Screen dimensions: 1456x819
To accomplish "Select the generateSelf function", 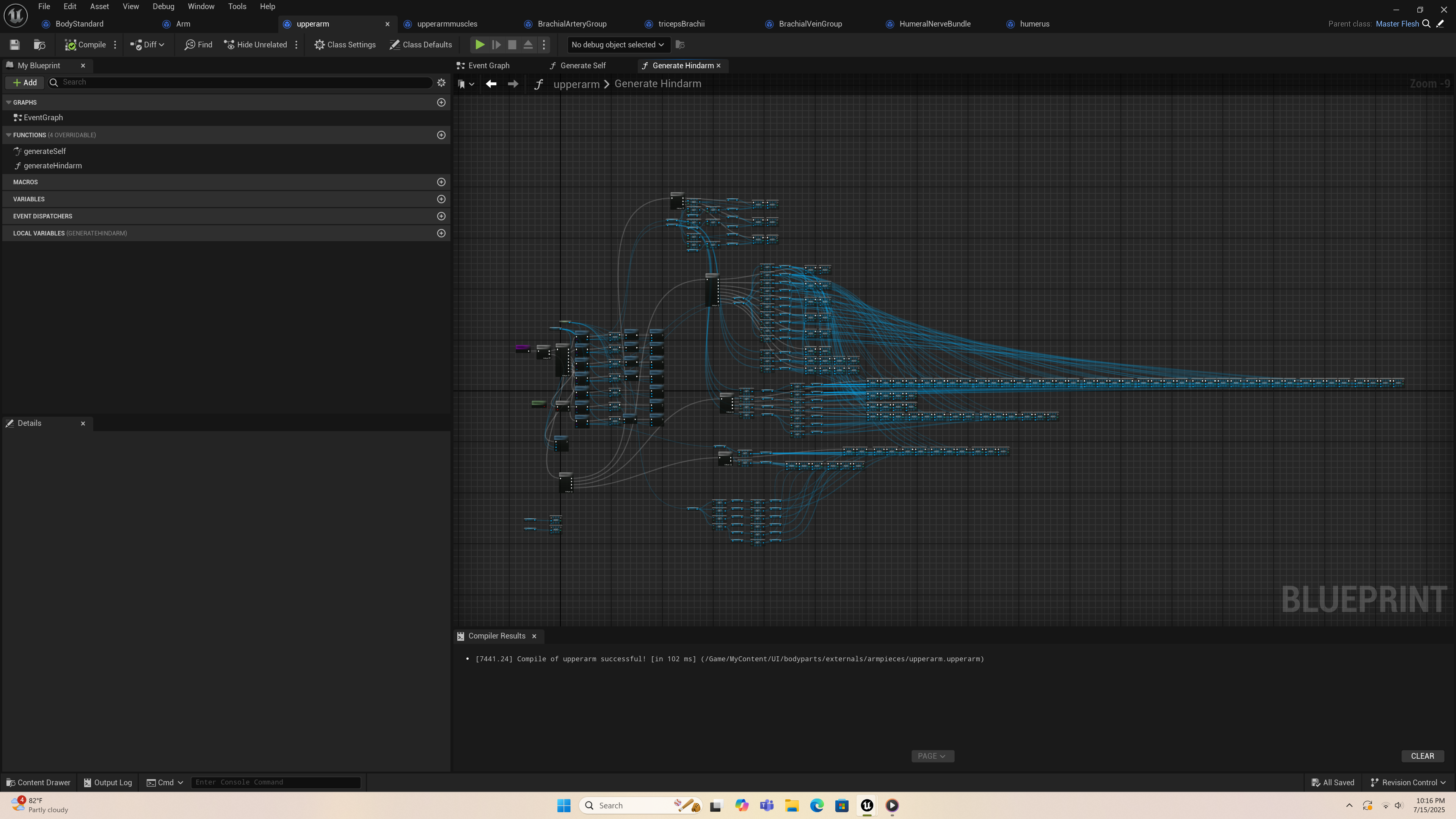I will pyautogui.click(x=45, y=152).
